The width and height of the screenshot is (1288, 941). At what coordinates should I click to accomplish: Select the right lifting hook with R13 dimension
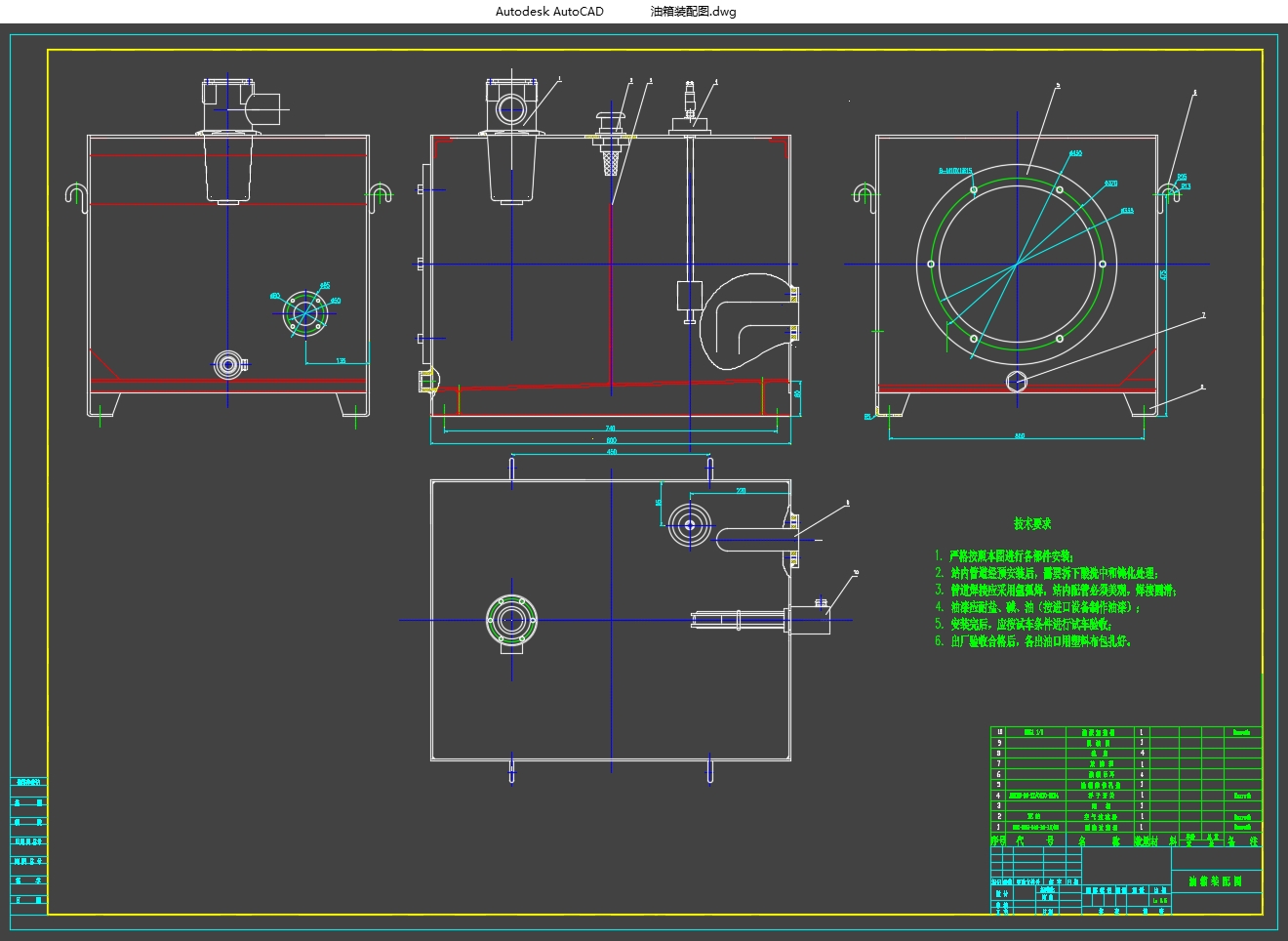tap(1167, 190)
